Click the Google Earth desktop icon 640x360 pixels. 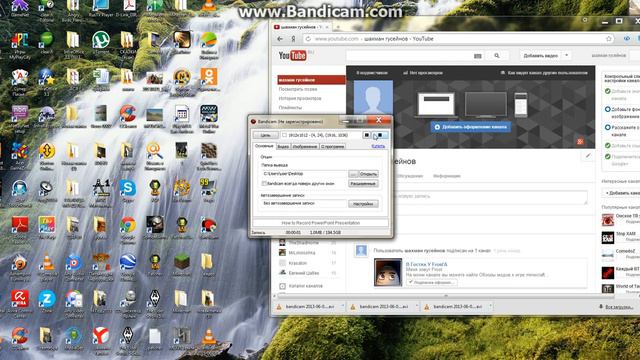pyautogui.click(x=128, y=262)
